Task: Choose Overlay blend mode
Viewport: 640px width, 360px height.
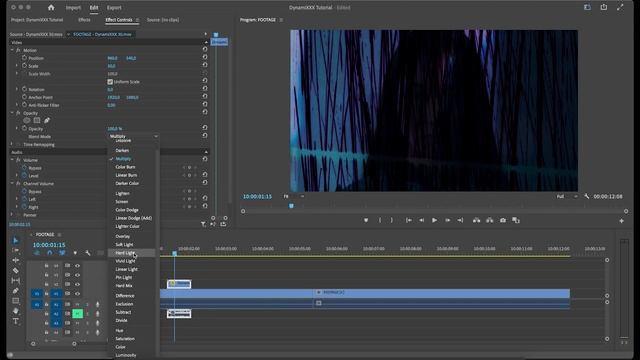Action: pyautogui.click(x=122, y=236)
